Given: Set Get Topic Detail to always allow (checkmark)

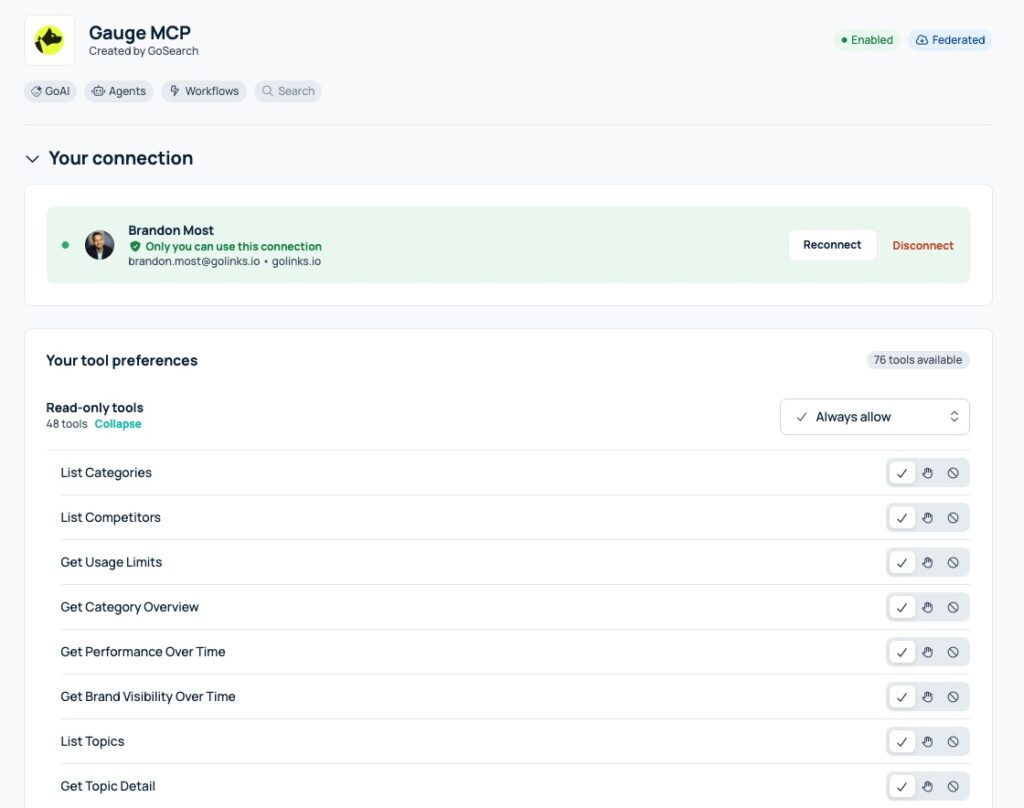Looking at the screenshot, I should pos(902,786).
